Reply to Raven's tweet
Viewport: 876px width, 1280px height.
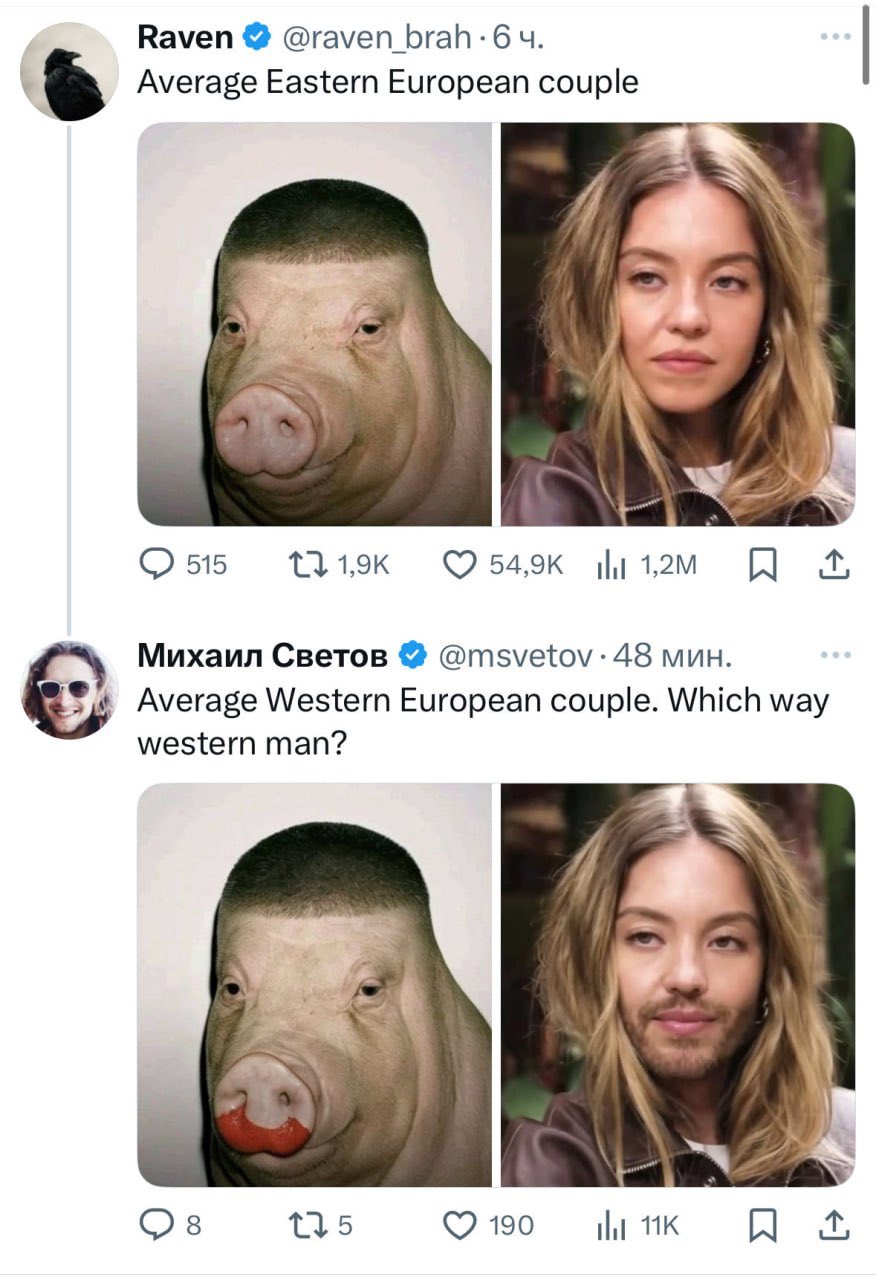click(158, 564)
